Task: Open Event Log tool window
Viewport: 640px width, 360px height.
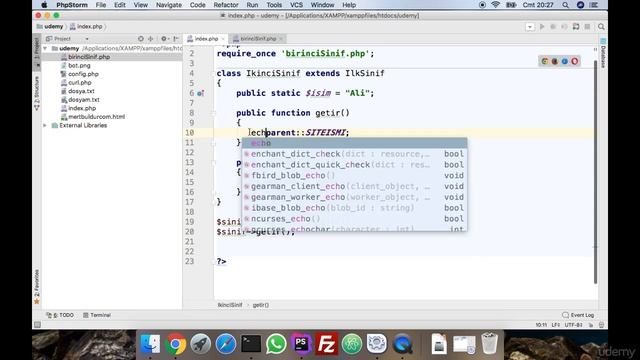Action: 578,315
